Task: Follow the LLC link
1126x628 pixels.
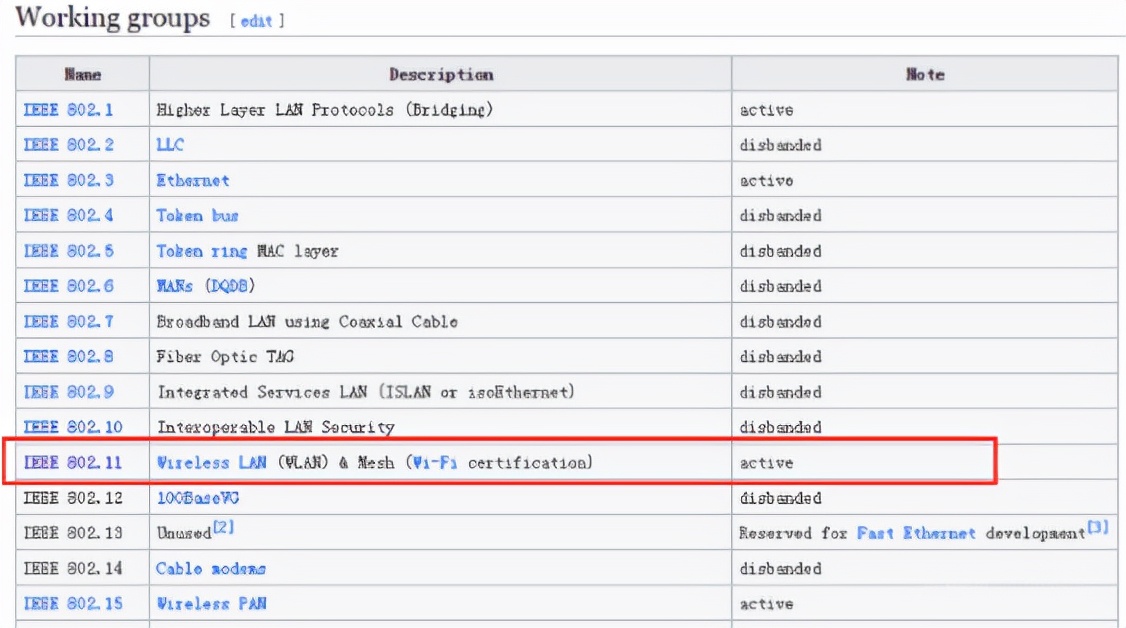Action: coord(170,145)
